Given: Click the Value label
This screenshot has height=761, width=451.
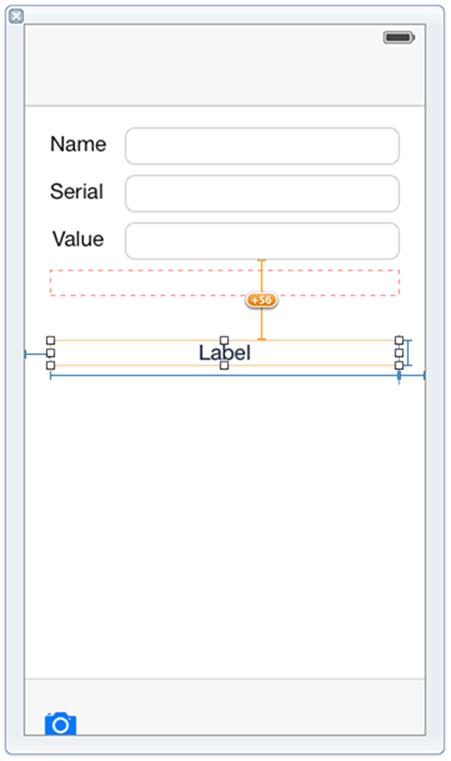Looking at the screenshot, I should [78, 239].
